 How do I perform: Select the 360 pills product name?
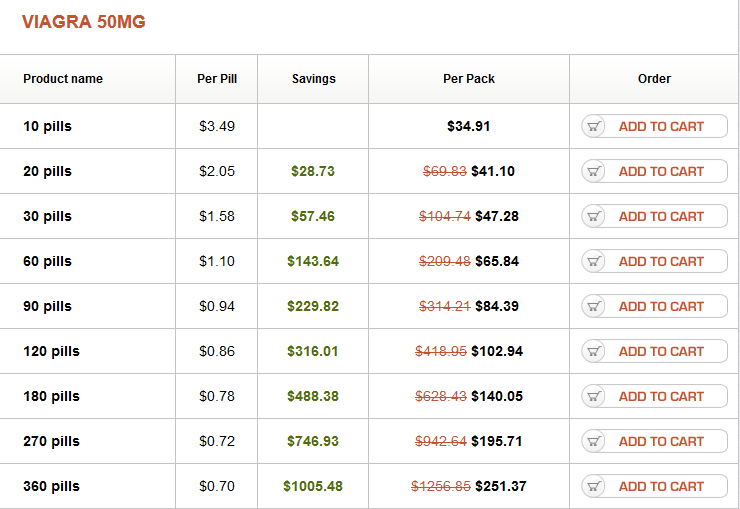[x=51, y=486]
